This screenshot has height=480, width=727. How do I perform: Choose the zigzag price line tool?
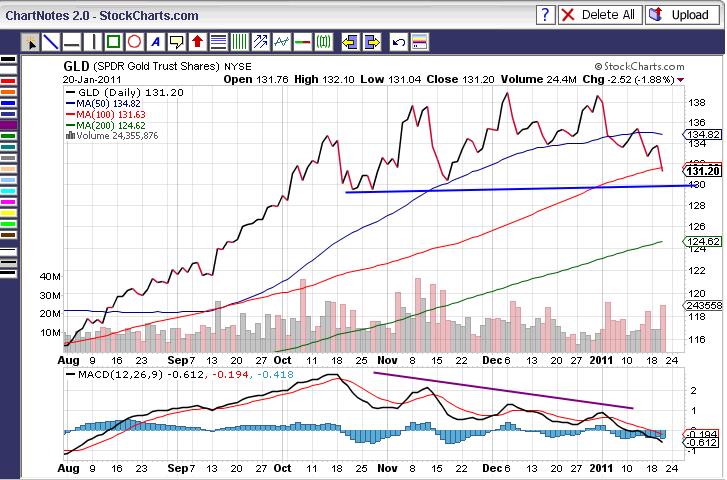[281, 42]
